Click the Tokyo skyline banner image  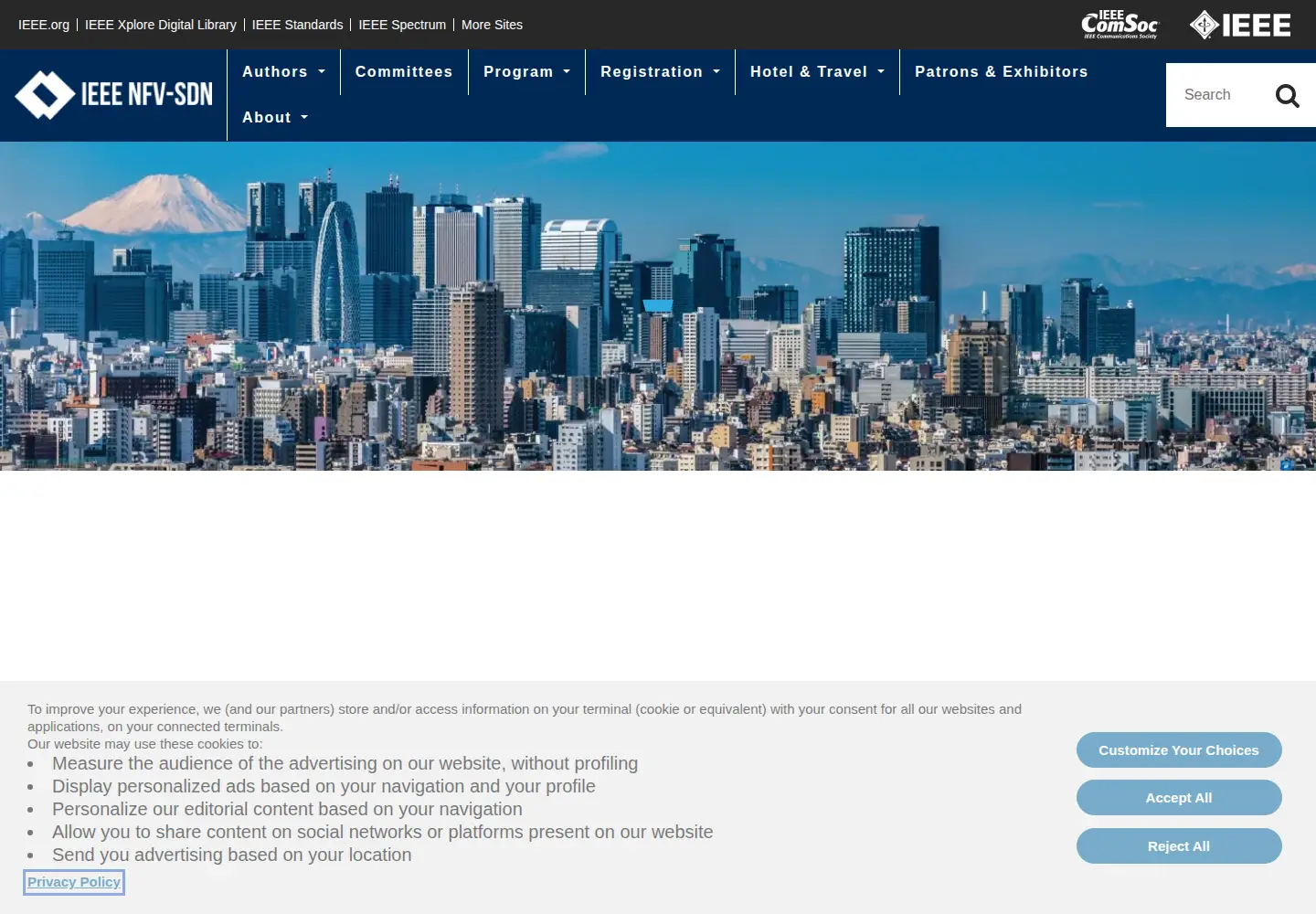(x=658, y=306)
